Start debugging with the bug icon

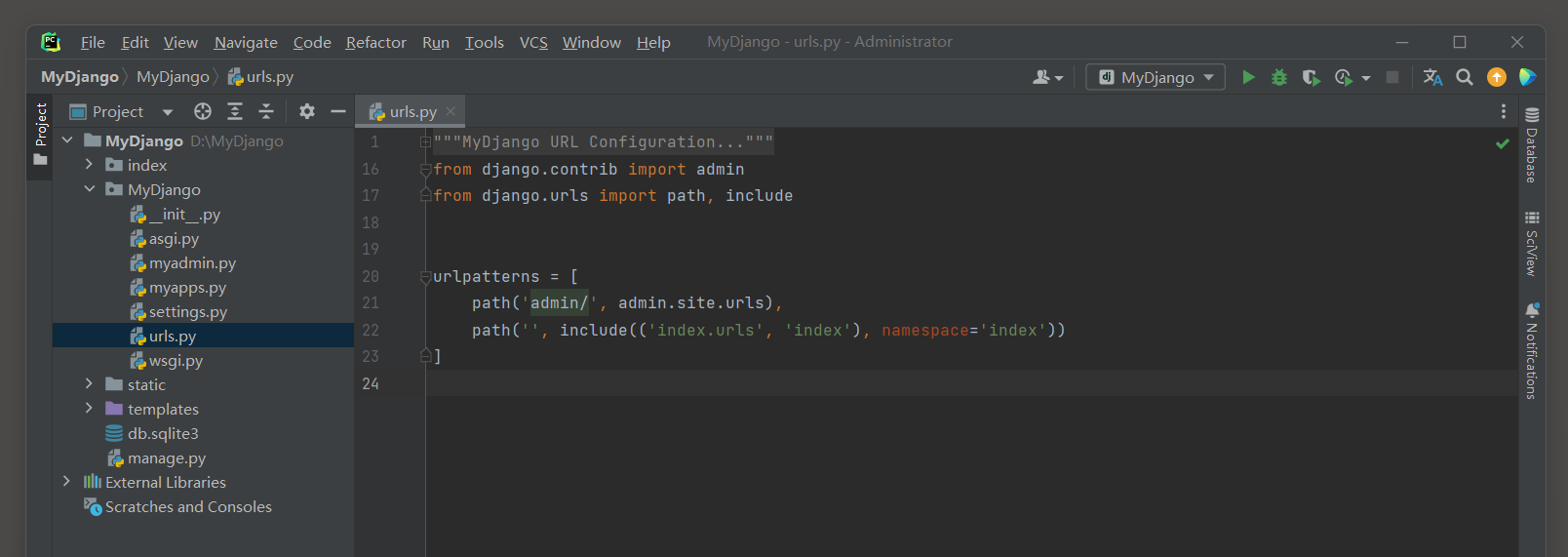[x=1279, y=77]
